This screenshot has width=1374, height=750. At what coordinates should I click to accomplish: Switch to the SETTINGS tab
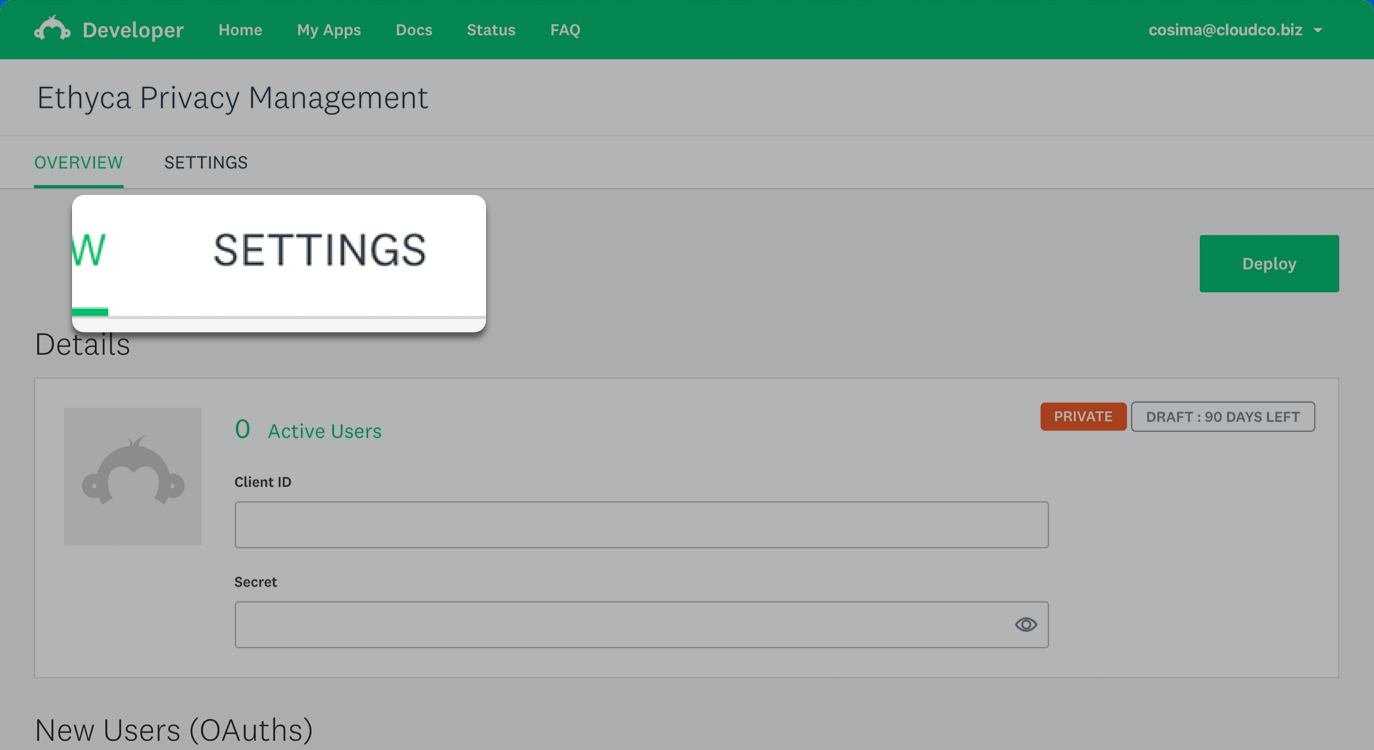(206, 162)
